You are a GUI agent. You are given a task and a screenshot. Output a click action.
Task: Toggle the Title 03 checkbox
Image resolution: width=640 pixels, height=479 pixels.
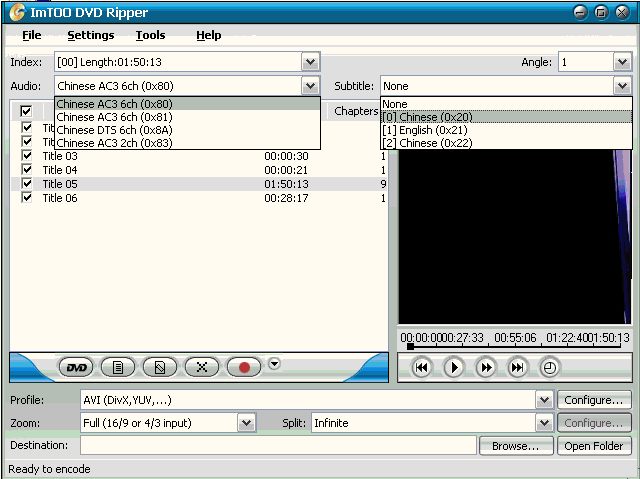27,156
